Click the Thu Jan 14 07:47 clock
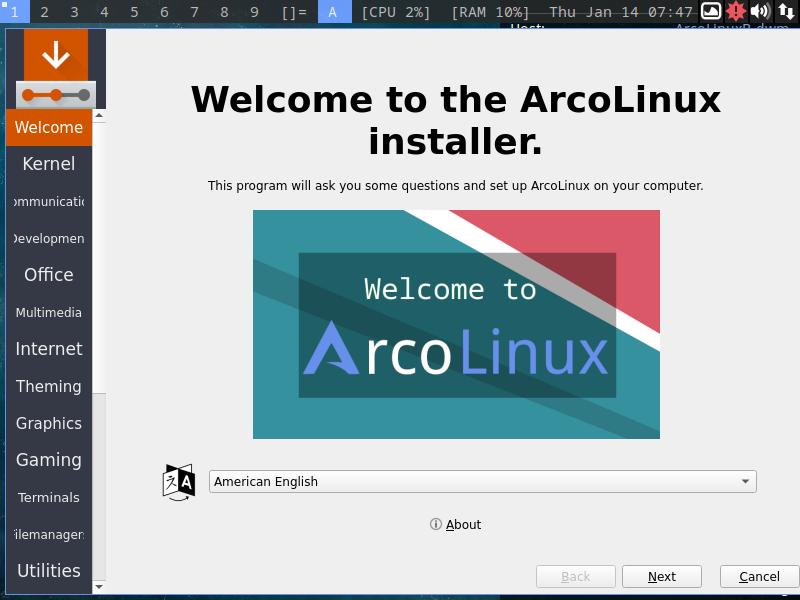Viewport: 800px width, 600px height. tap(620, 12)
